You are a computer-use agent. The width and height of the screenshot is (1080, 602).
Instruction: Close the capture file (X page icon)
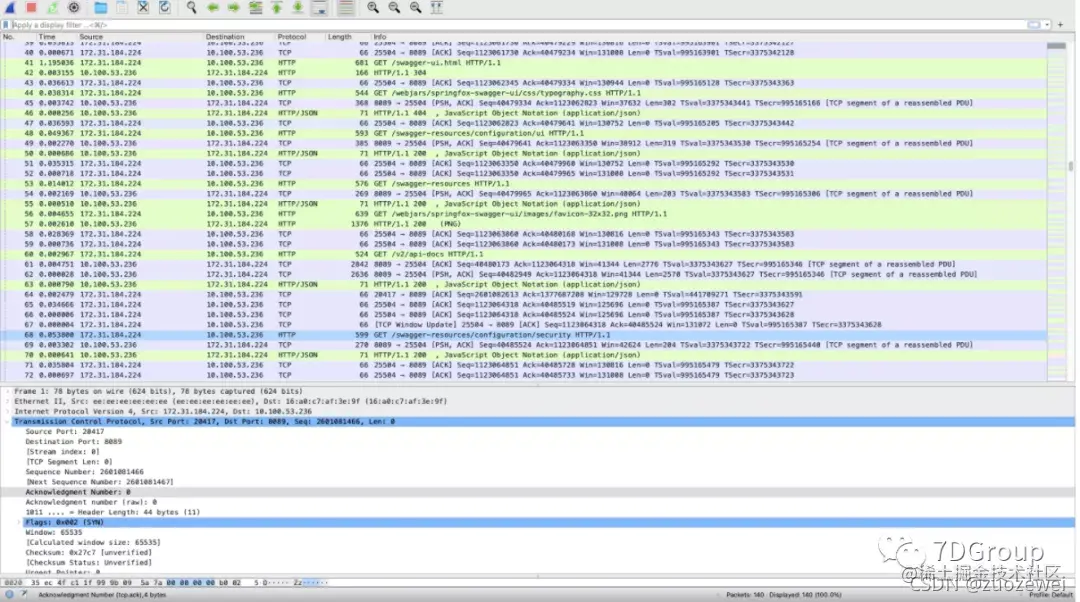pos(143,8)
